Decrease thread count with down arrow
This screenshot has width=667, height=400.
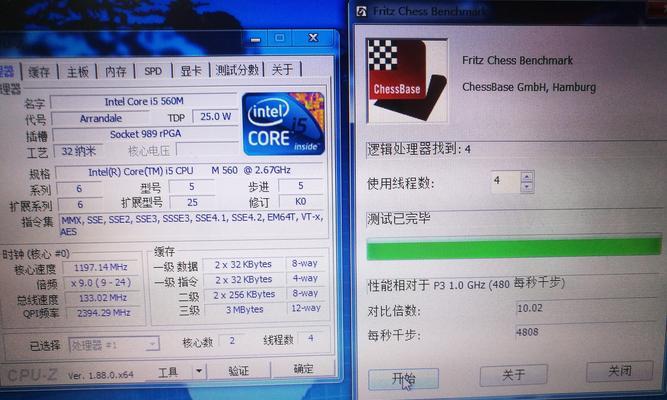click(527, 187)
